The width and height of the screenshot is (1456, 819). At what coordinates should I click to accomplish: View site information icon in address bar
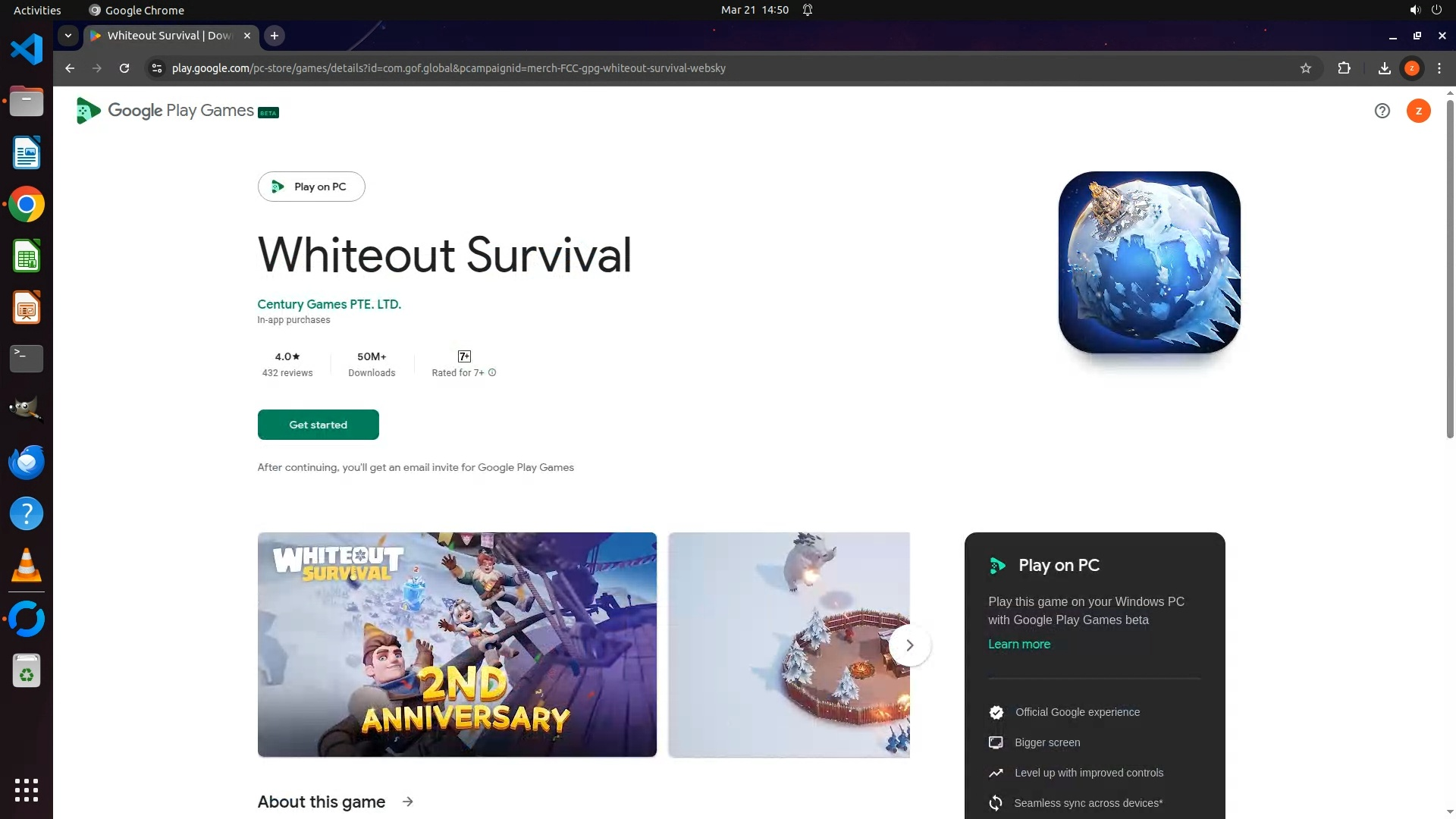pyautogui.click(x=156, y=68)
